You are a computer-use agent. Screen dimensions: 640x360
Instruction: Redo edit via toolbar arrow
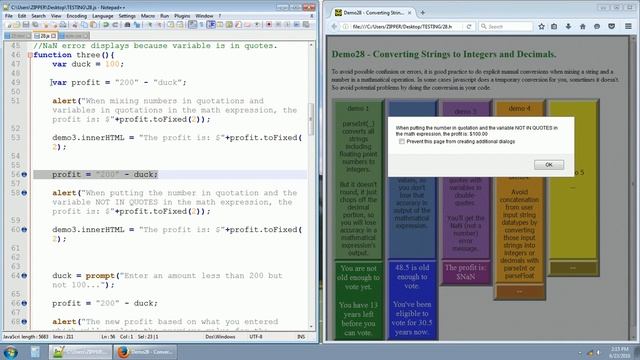tap(115, 25)
